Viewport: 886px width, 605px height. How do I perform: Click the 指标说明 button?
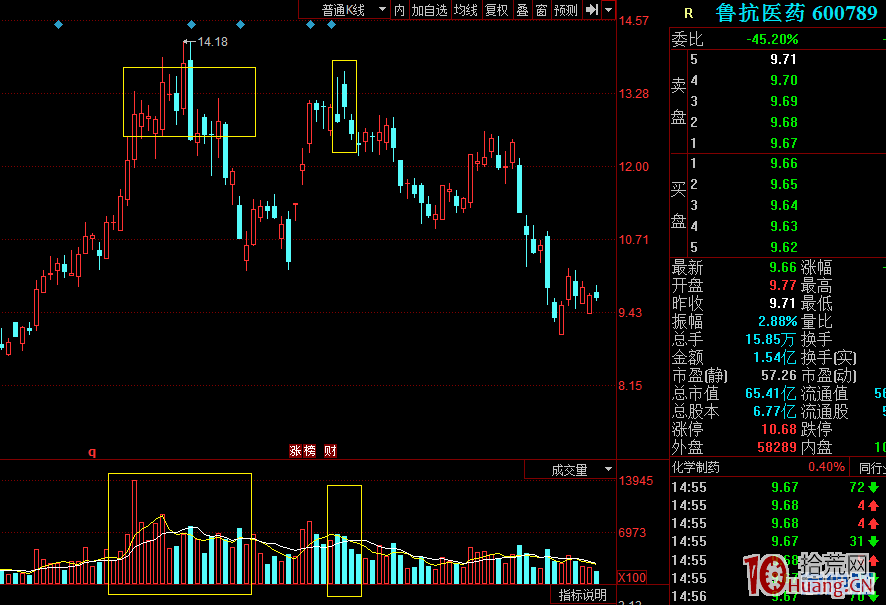583,595
